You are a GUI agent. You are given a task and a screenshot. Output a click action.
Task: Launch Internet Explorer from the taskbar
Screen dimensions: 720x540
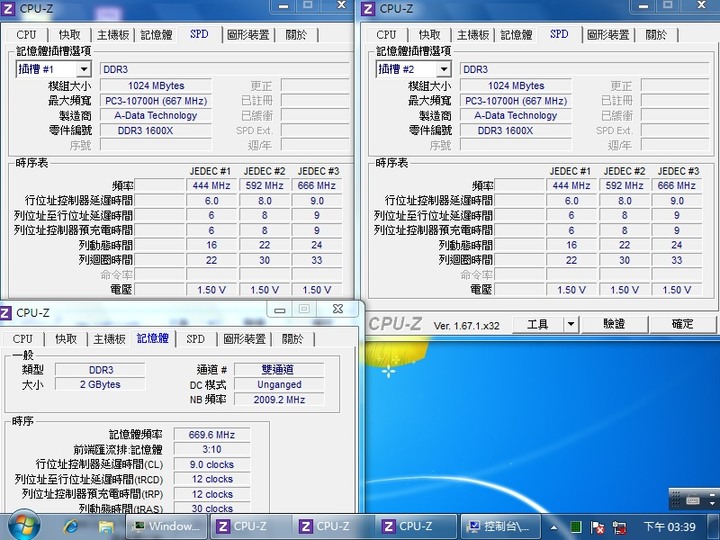point(70,527)
